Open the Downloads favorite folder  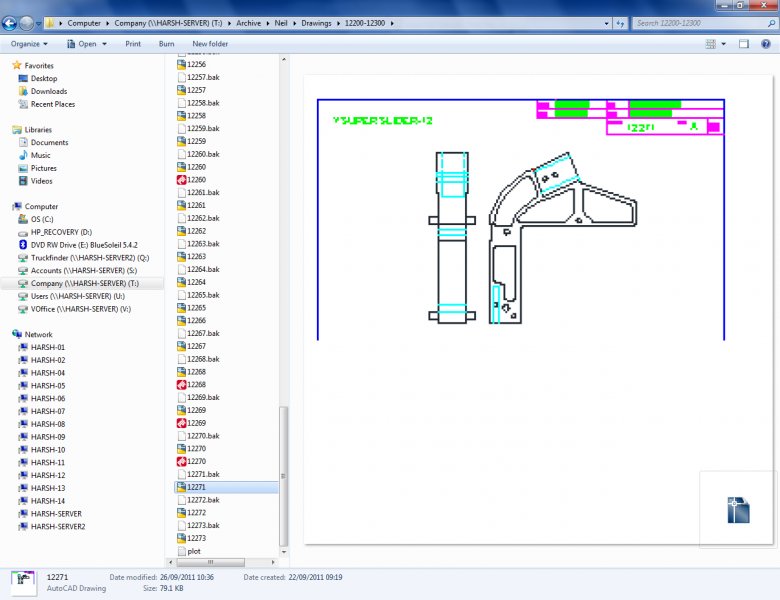(48, 91)
